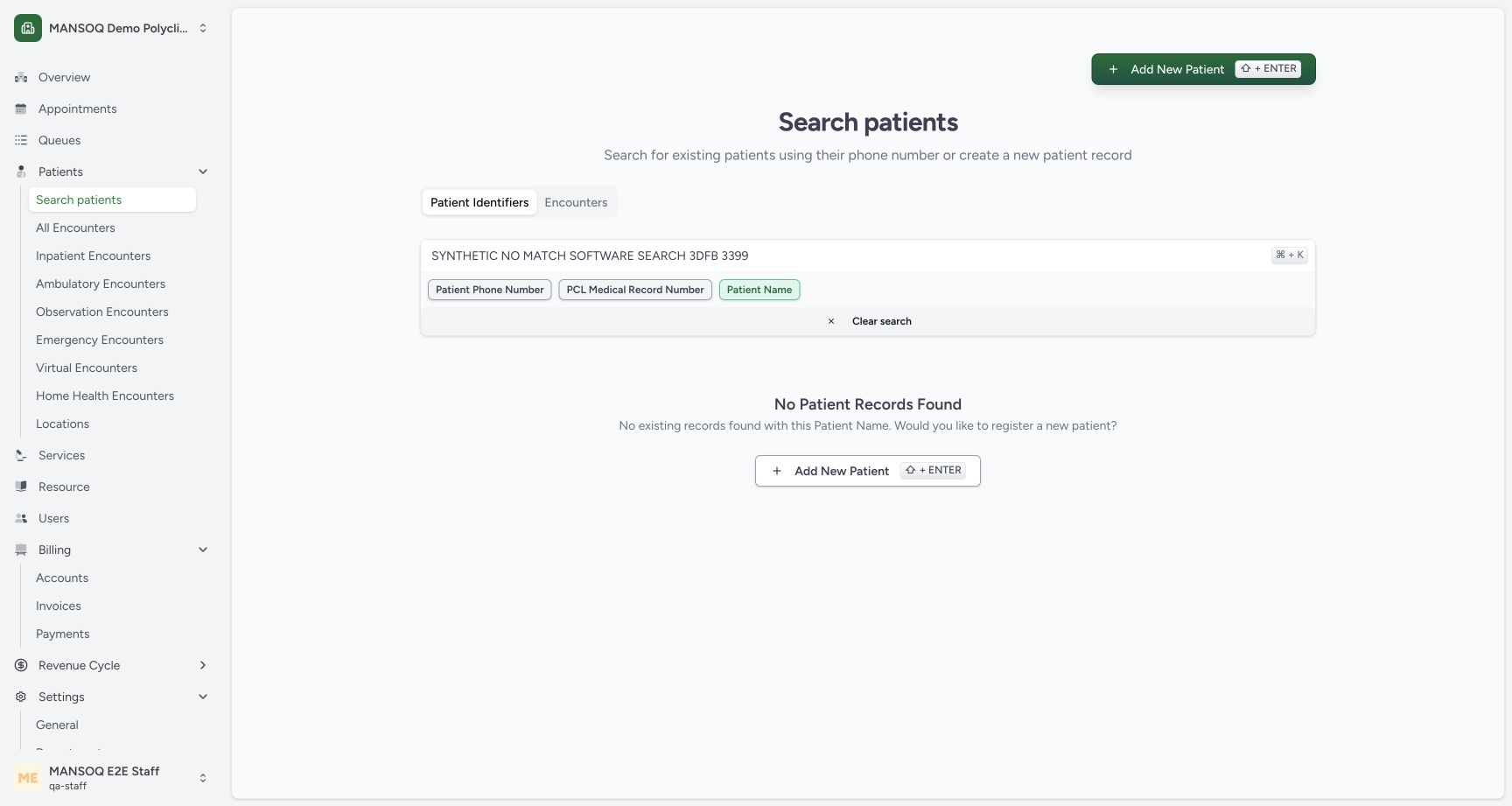Click the outlined Add New Patient button
The width and height of the screenshot is (1512, 806).
click(868, 471)
